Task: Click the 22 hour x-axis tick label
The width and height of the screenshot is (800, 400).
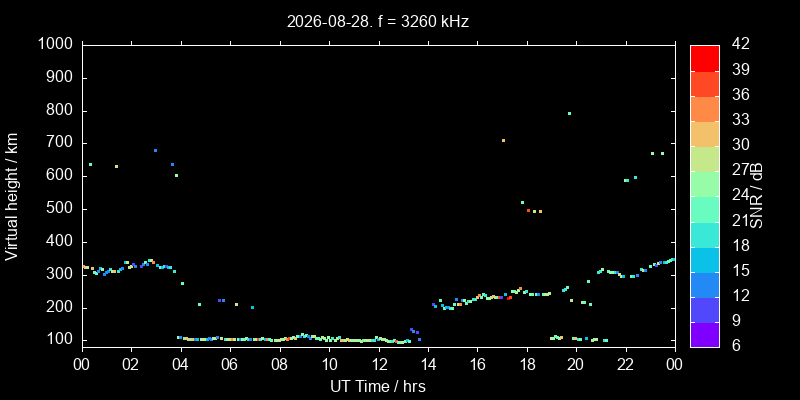Action: pos(626,365)
